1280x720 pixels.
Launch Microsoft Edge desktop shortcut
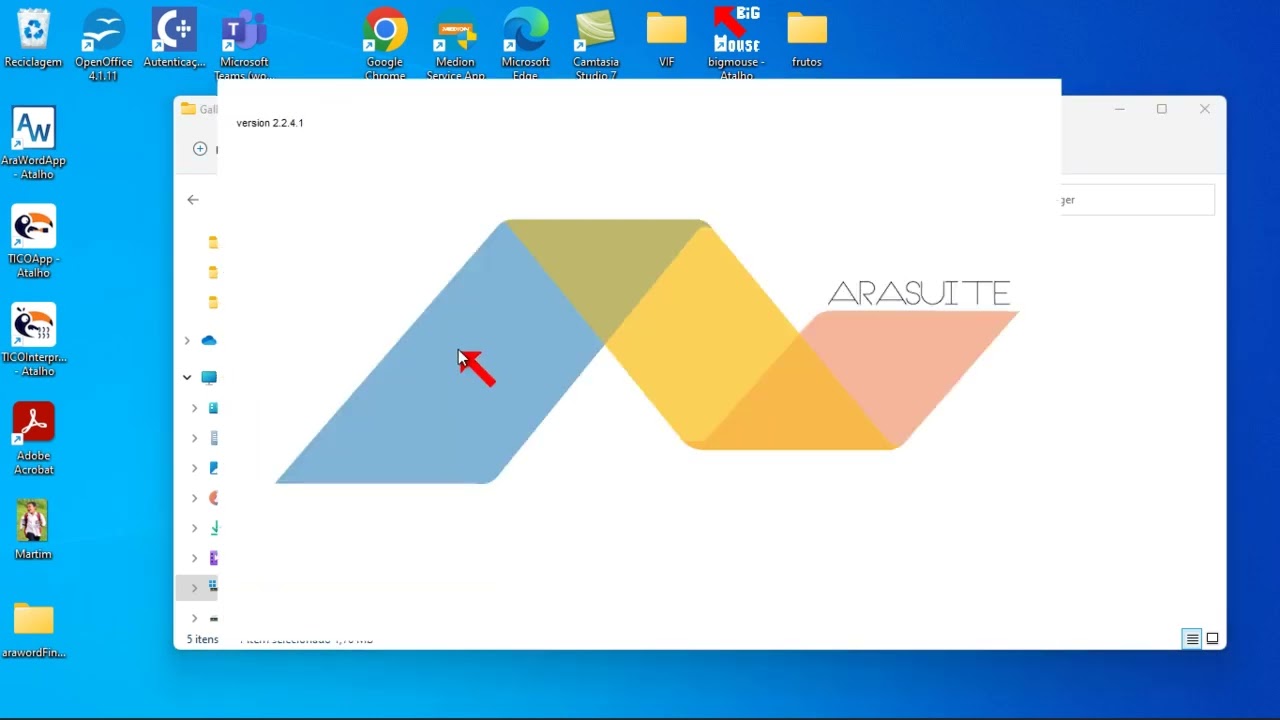point(526,44)
